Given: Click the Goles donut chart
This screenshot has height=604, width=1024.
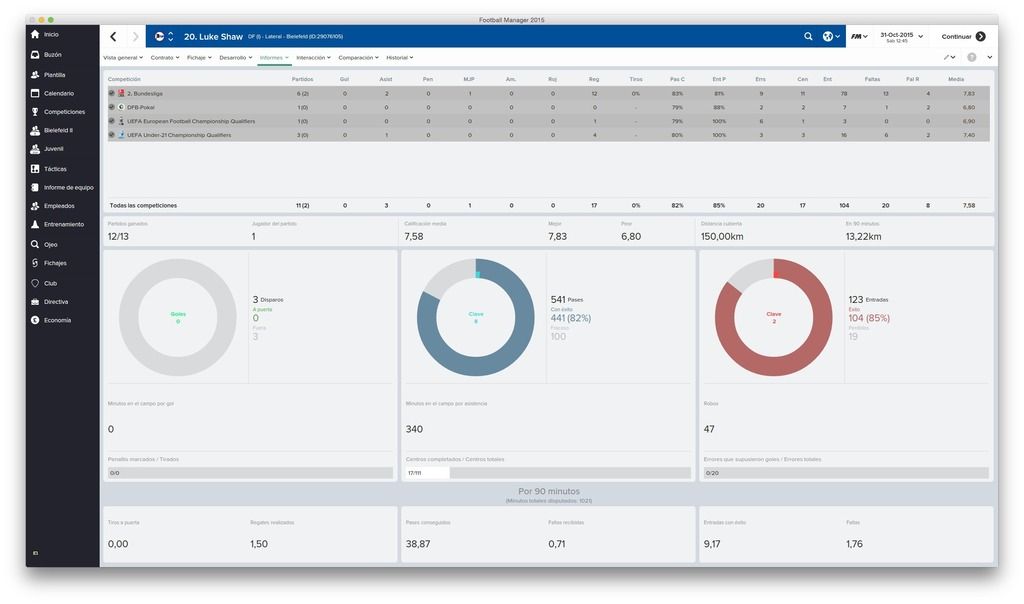Looking at the screenshot, I should pyautogui.click(x=178, y=317).
